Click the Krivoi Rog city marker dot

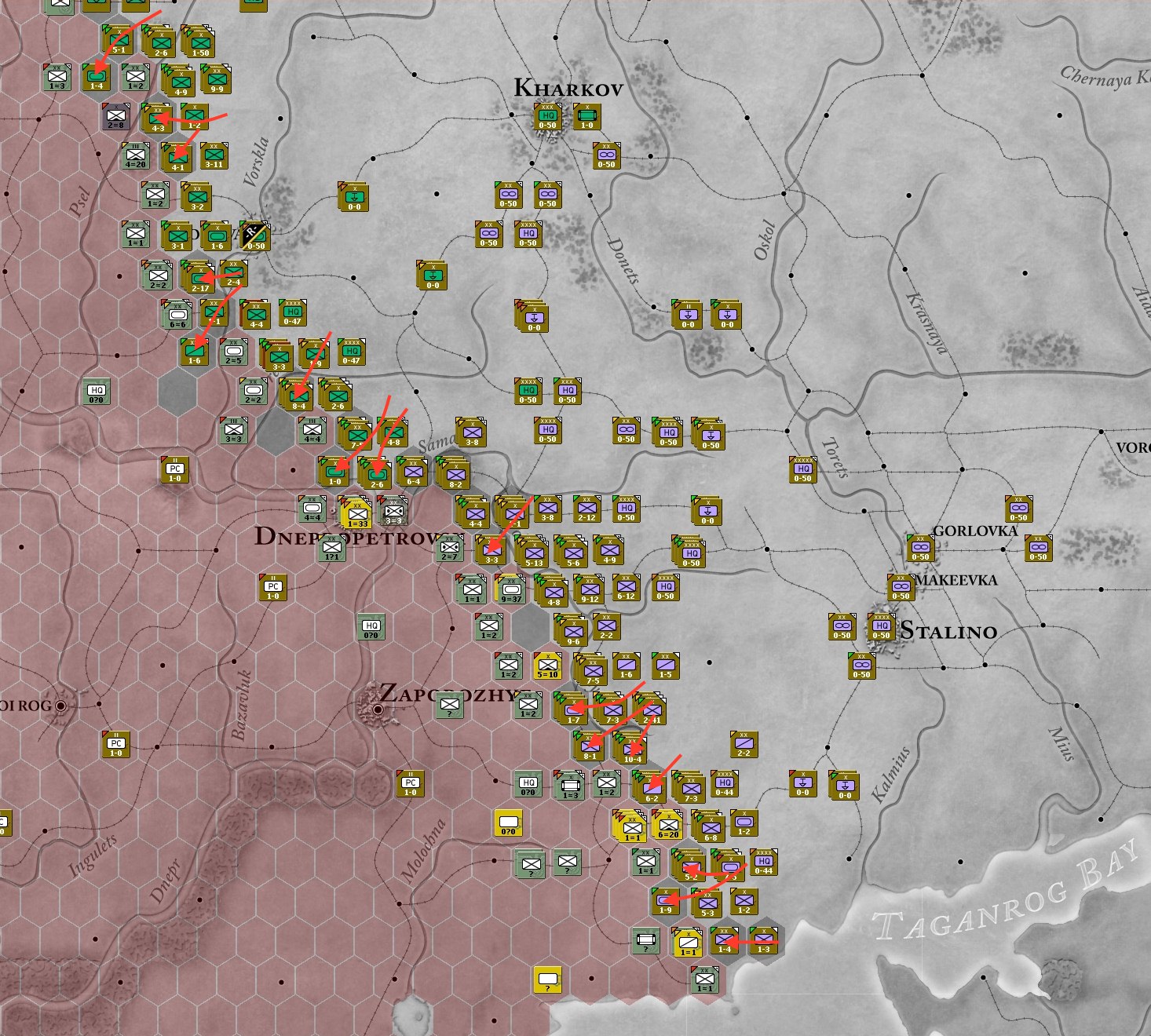[60, 706]
